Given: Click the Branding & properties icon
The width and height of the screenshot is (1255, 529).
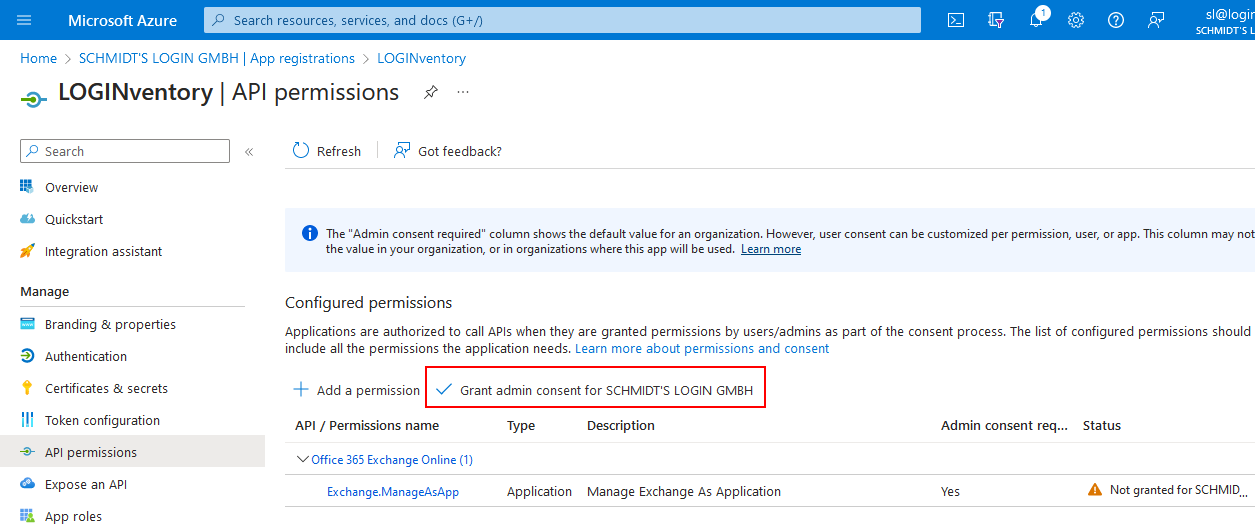Looking at the screenshot, I should point(27,324).
